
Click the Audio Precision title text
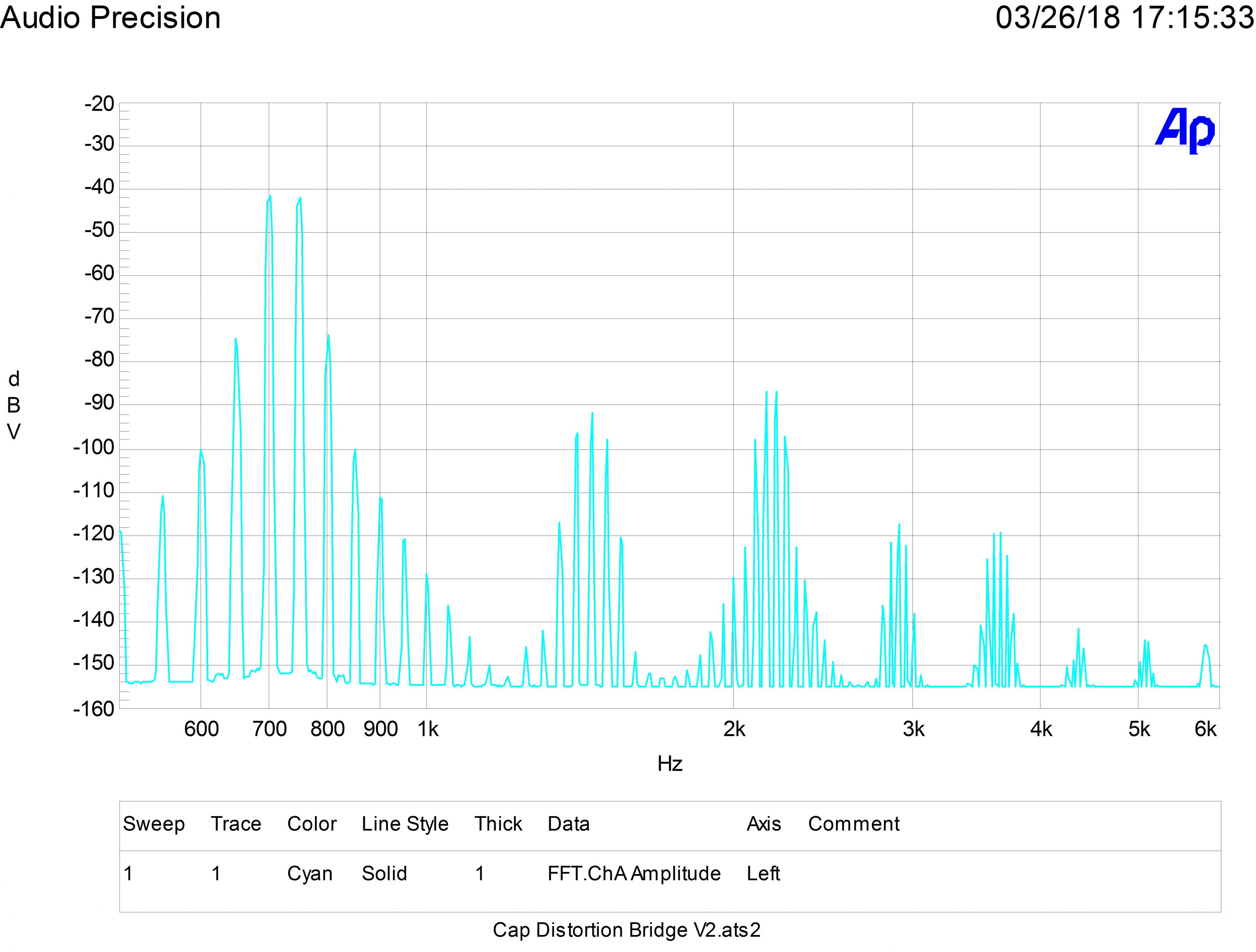coord(110,18)
